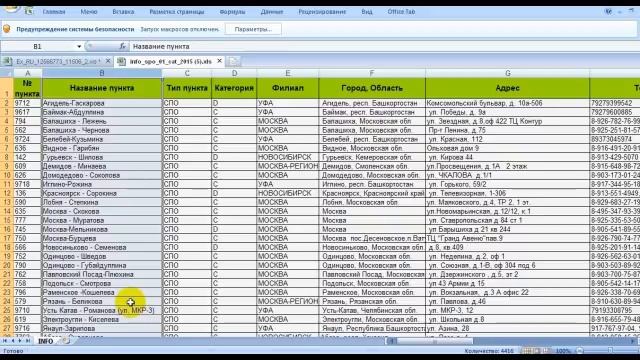Click the Тип пункта header cell
Screen dimensions: 640x360
187,88
